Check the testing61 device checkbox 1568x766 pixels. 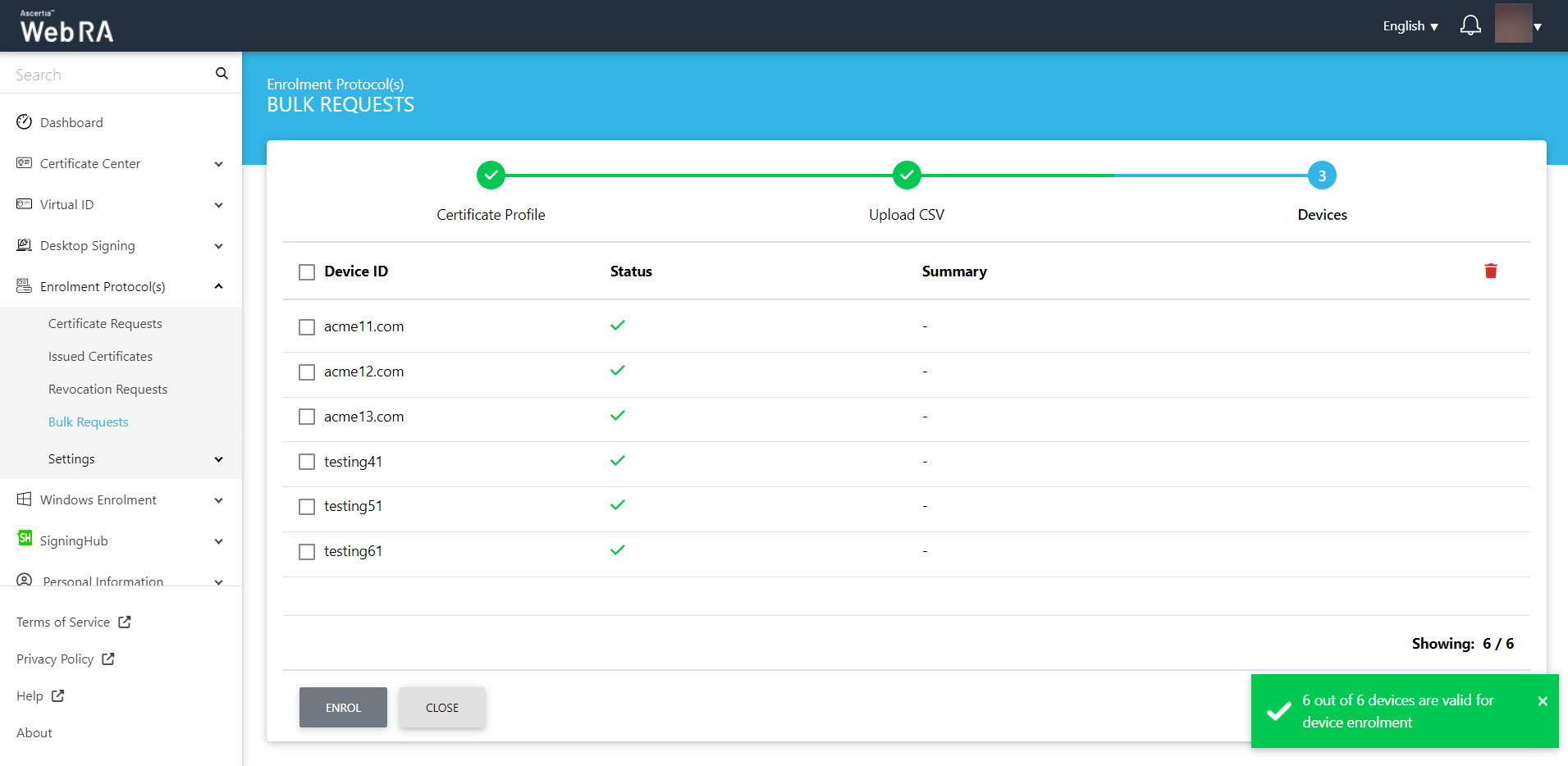coord(307,552)
